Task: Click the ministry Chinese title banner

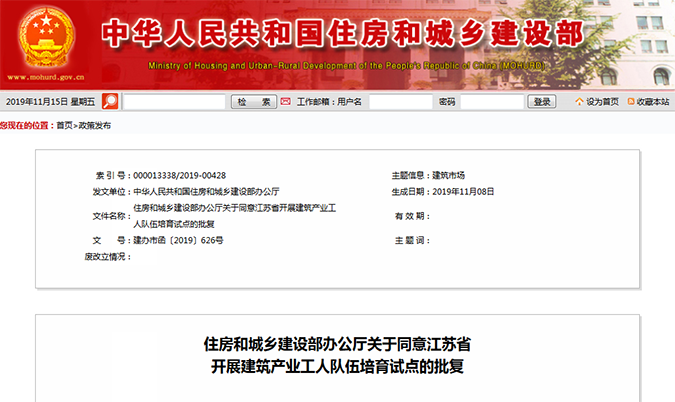Action: [343, 33]
